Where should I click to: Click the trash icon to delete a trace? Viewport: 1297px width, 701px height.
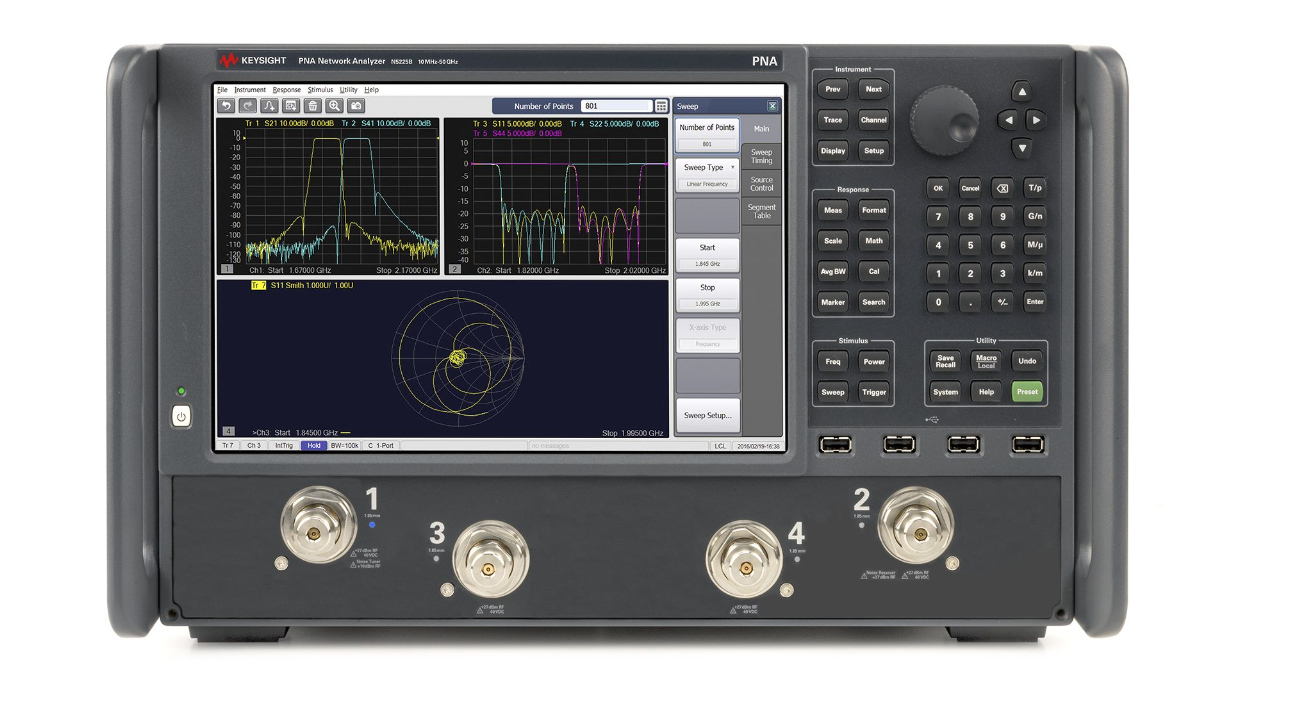pos(313,104)
